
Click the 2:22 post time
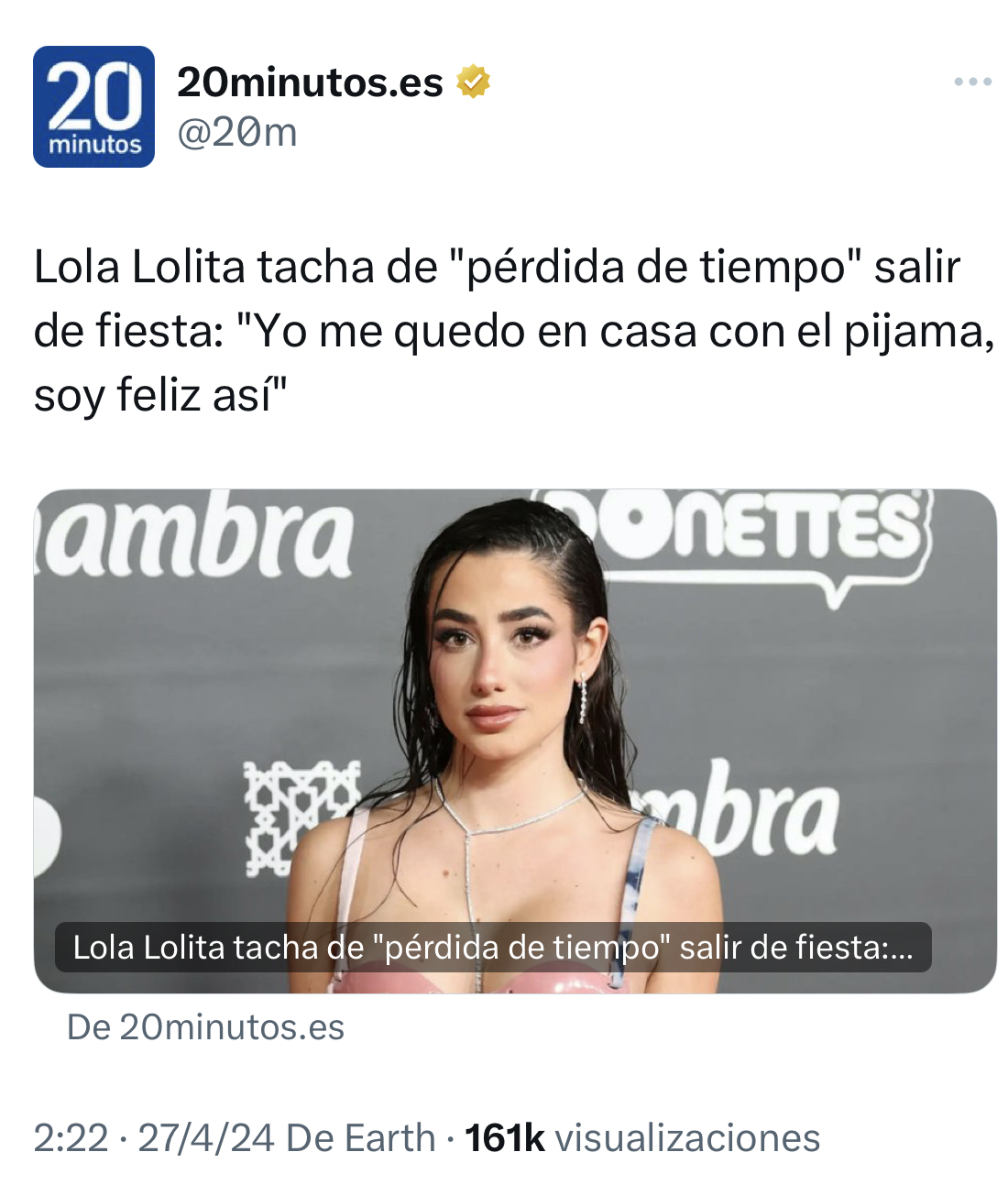(x=71, y=1137)
